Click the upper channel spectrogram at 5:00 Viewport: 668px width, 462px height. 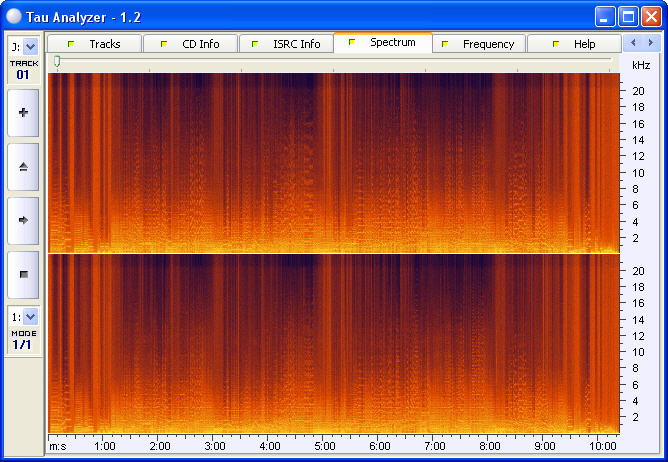[x=324, y=160]
